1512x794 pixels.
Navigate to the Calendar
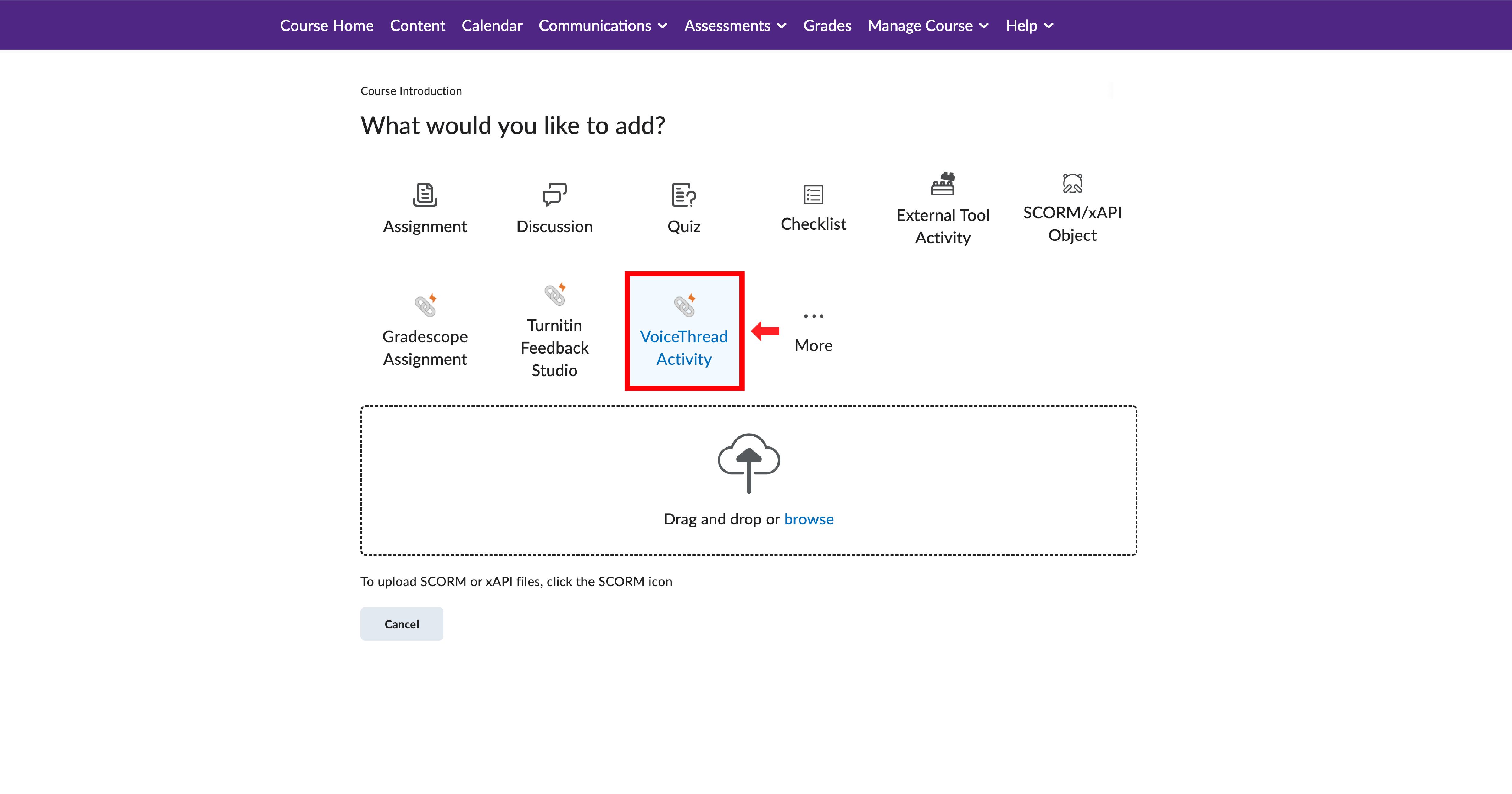point(491,25)
